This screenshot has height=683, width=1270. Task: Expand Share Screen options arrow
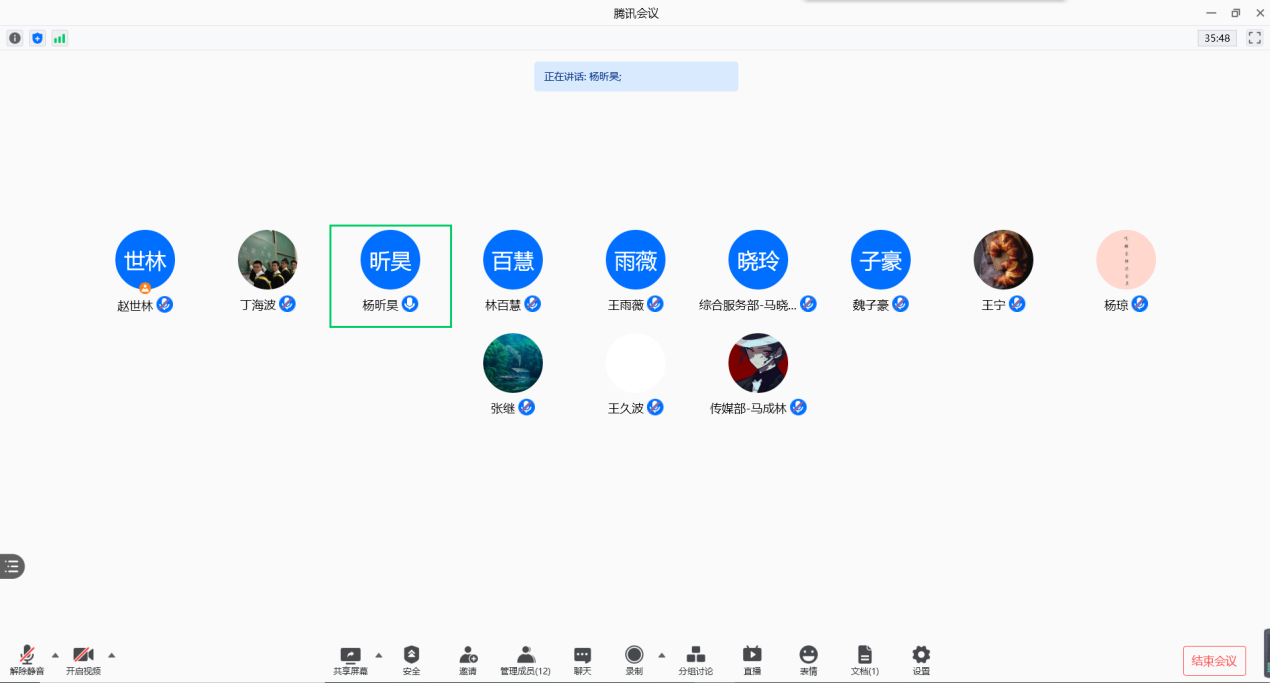(x=378, y=655)
